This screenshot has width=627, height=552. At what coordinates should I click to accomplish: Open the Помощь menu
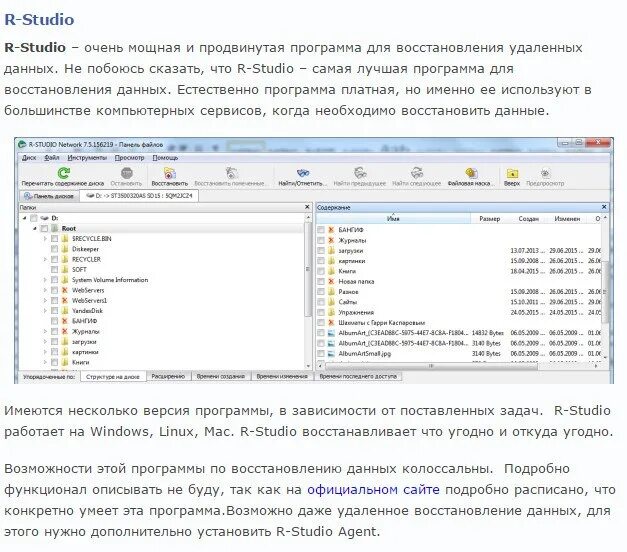(x=165, y=158)
